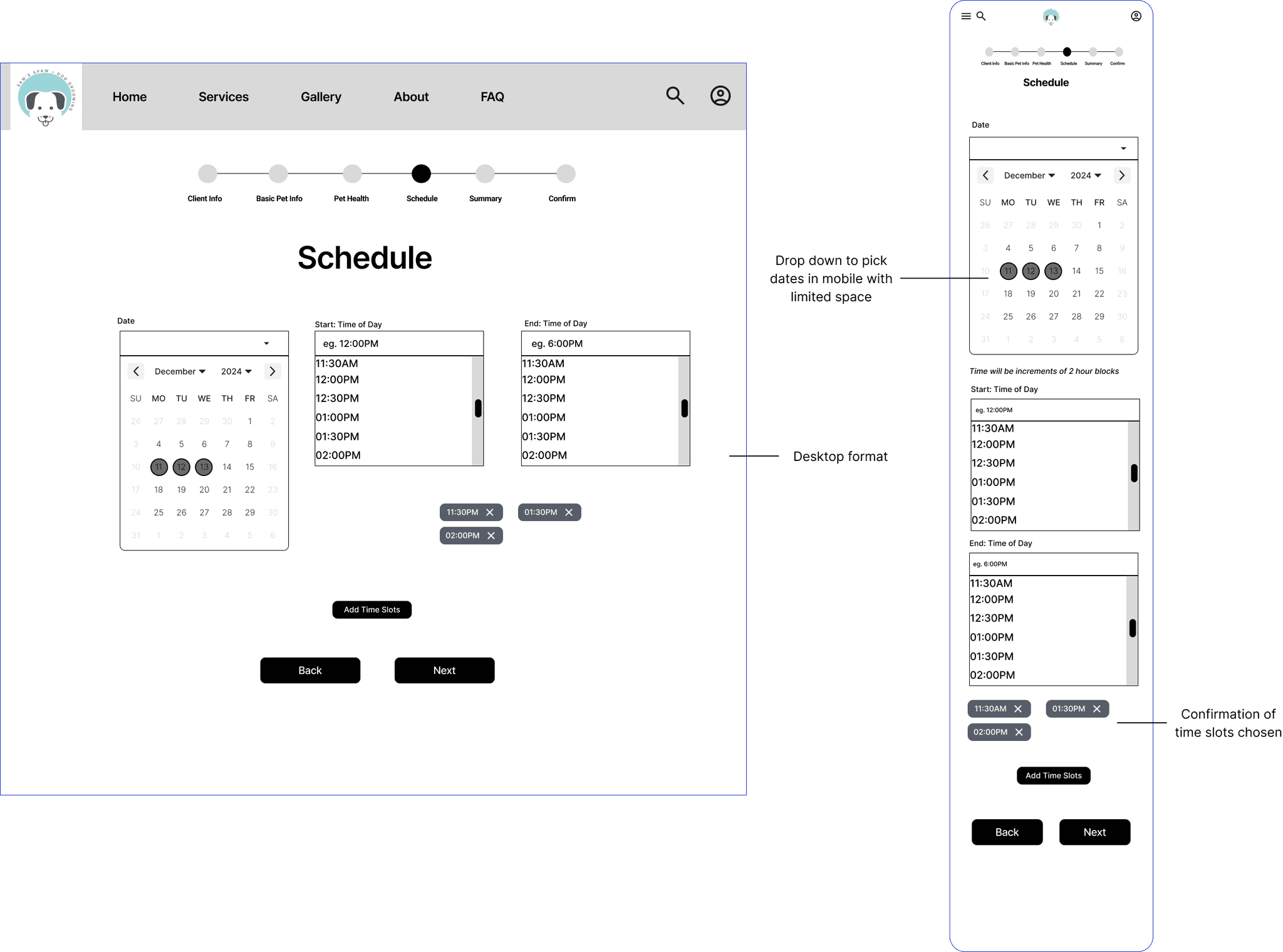Click the Services menu item in navigation
Image resolution: width=1283 pixels, height=952 pixels.
[x=224, y=96]
